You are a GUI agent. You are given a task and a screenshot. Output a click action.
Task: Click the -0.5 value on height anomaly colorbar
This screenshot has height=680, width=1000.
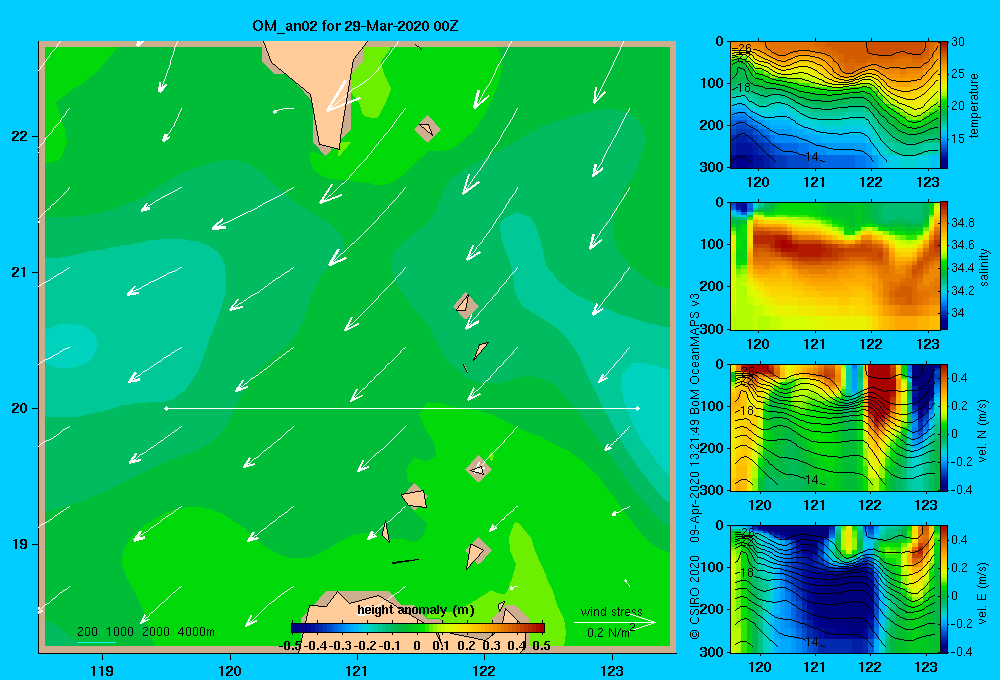290,646
